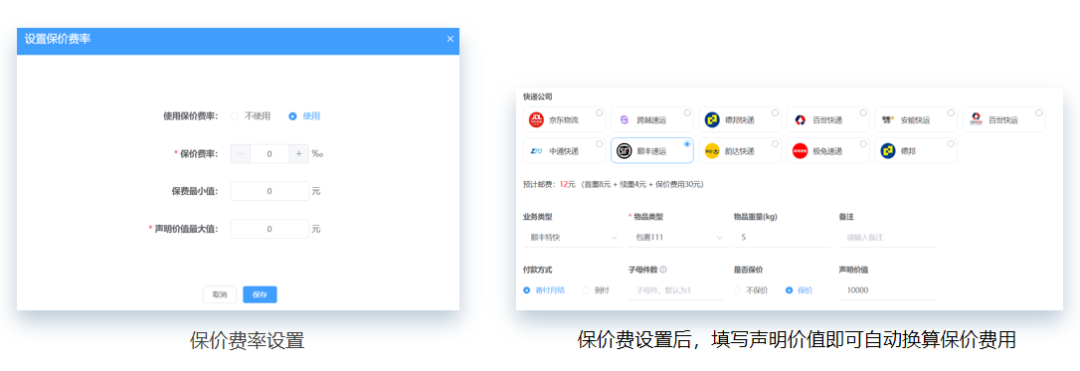Close the 设置保价费率 dialog
Viewport: 1080px width, 371px height.
coord(450,39)
